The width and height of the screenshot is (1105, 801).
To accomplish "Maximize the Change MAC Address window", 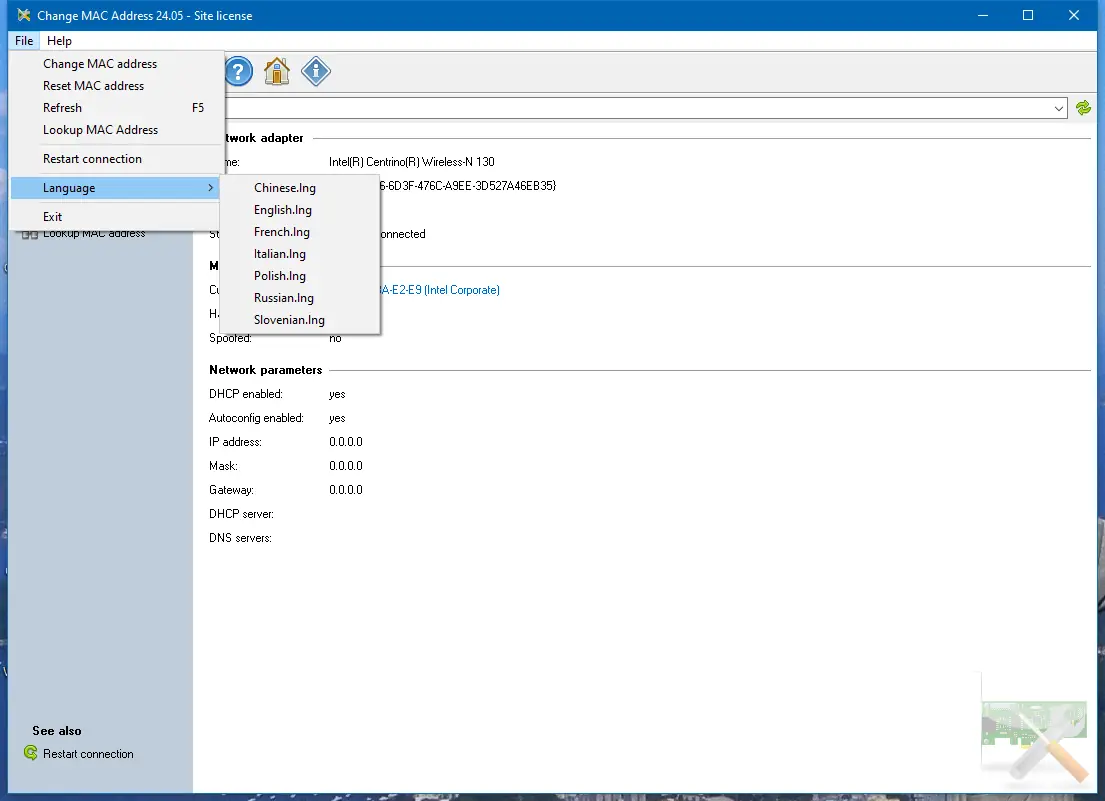I will 1027,15.
